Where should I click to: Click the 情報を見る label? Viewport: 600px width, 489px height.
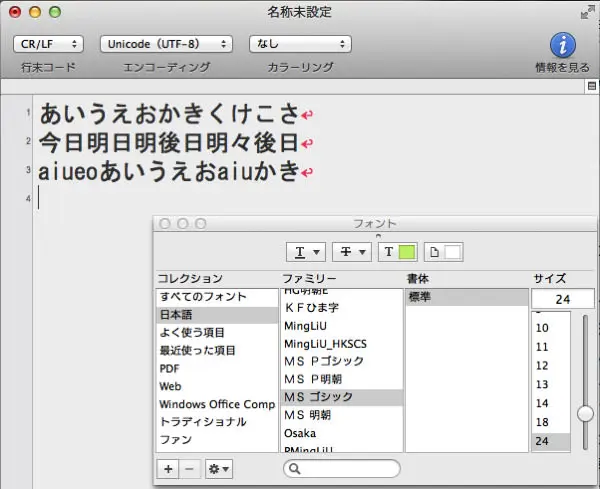pyautogui.click(x=562, y=67)
